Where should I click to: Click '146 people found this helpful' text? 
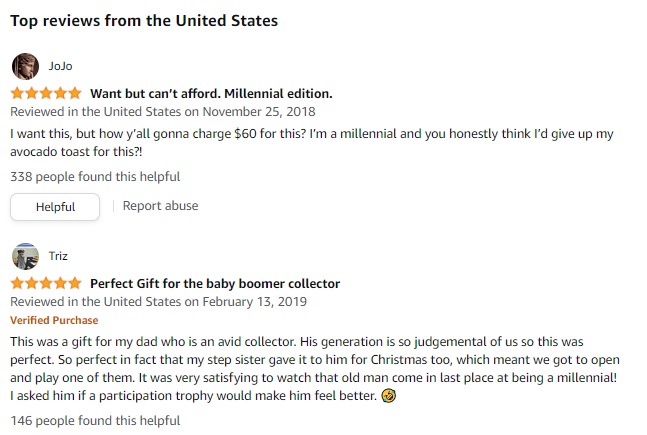(x=95, y=422)
